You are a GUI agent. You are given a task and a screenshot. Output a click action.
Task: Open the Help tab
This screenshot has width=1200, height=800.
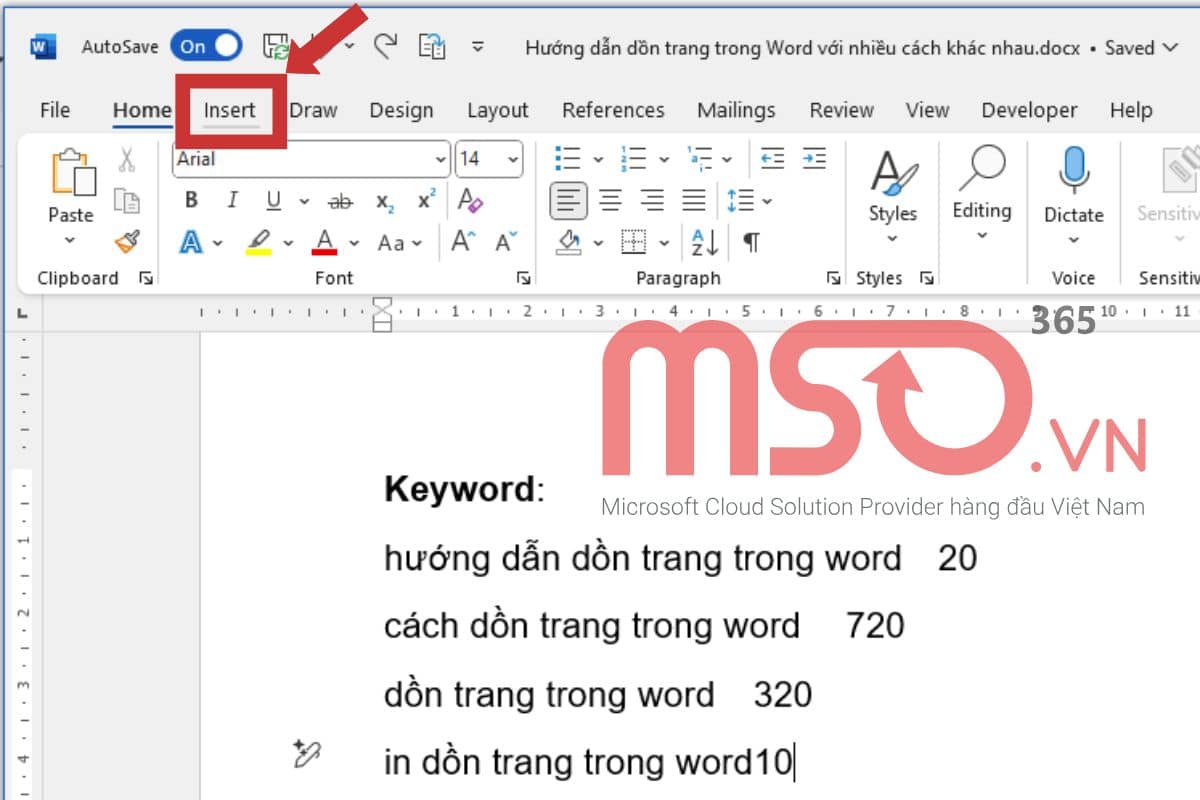pos(1131,110)
